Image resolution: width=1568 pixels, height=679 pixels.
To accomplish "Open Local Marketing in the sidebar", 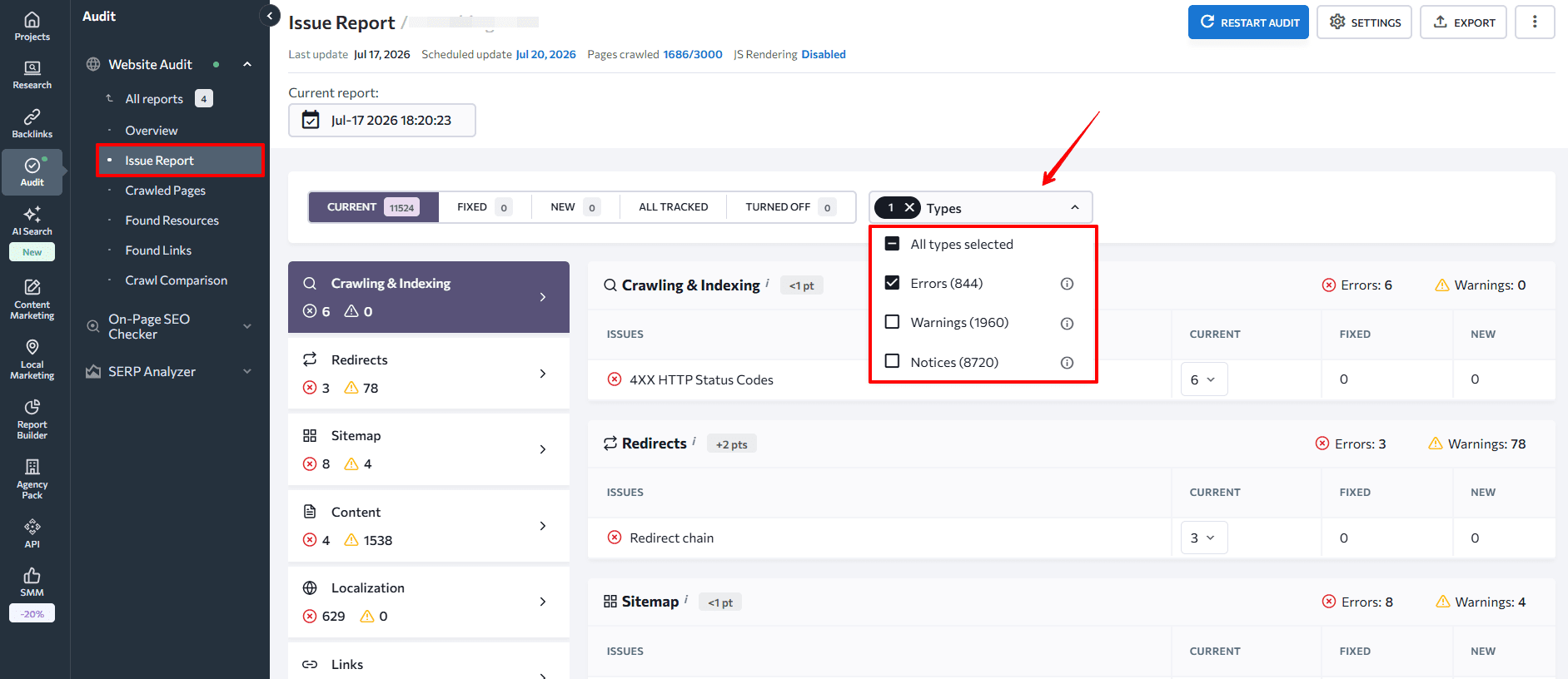I will click(x=32, y=359).
